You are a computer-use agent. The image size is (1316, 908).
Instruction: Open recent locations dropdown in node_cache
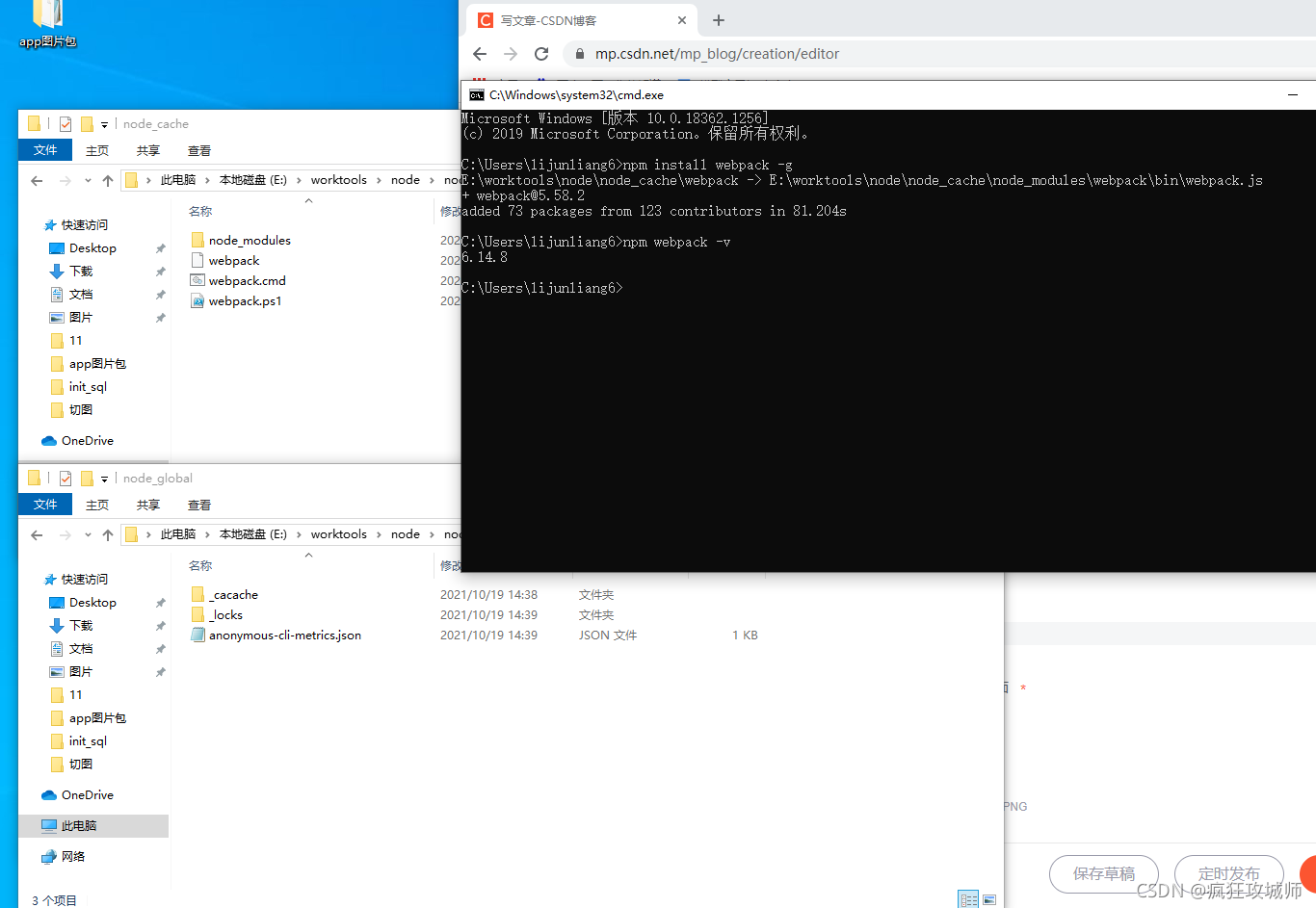[x=88, y=181]
